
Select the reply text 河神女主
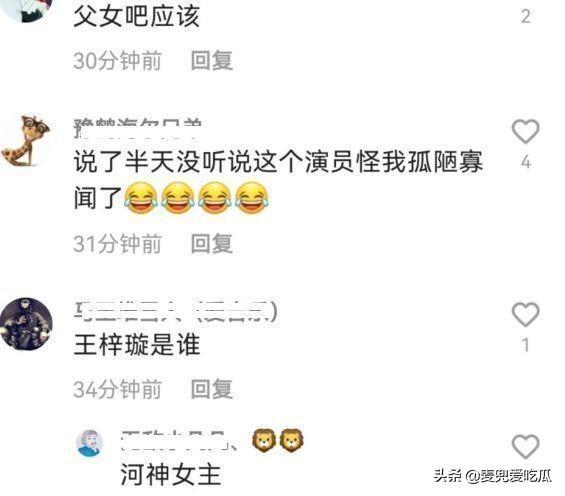pyautogui.click(x=170, y=474)
